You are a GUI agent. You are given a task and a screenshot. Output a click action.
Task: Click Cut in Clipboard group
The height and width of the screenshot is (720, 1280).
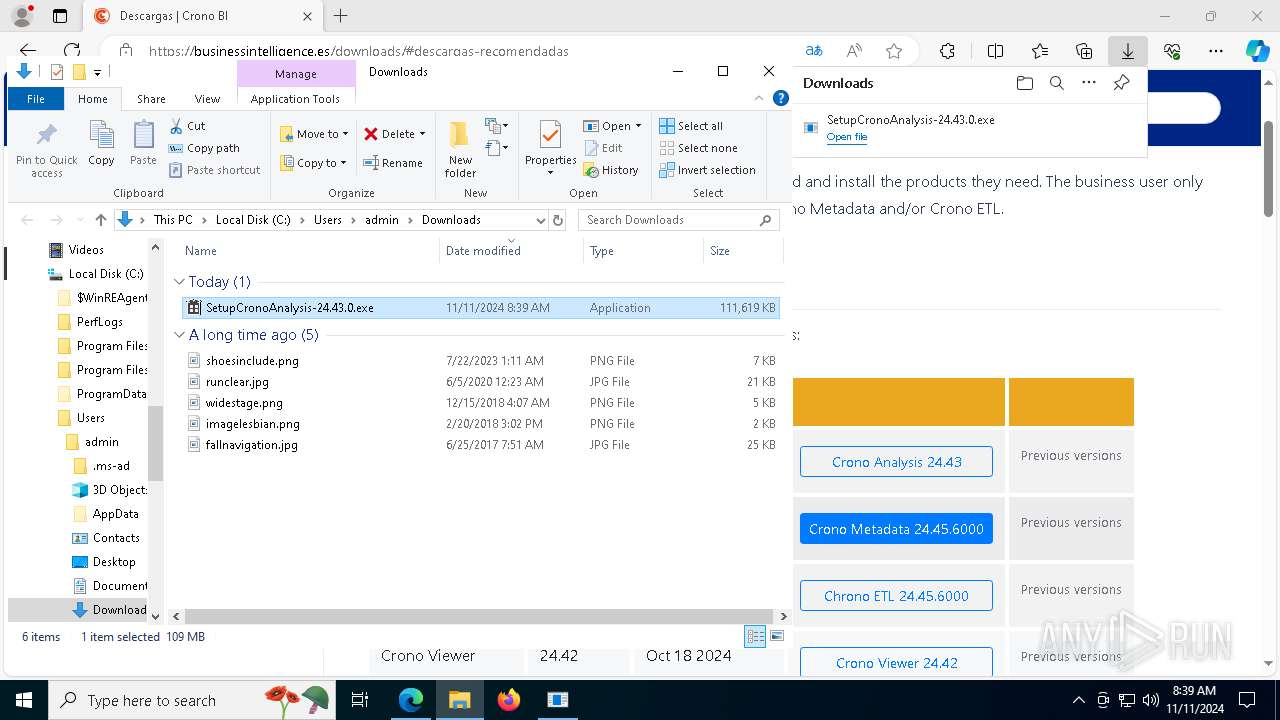tap(187, 126)
